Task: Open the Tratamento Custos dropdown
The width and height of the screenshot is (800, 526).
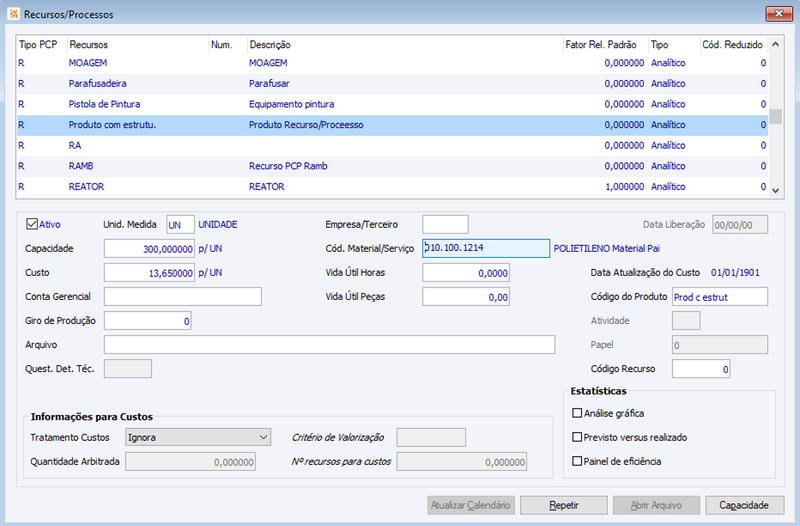Action: (x=198, y=437)
